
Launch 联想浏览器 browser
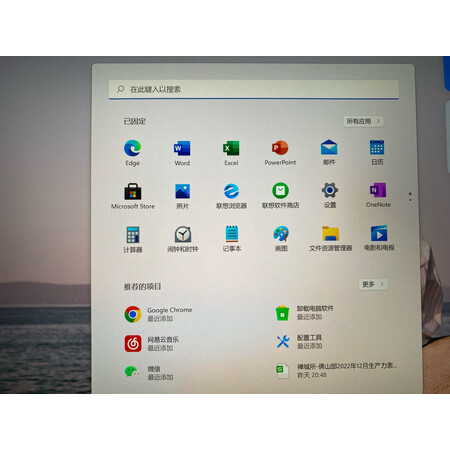231,196
